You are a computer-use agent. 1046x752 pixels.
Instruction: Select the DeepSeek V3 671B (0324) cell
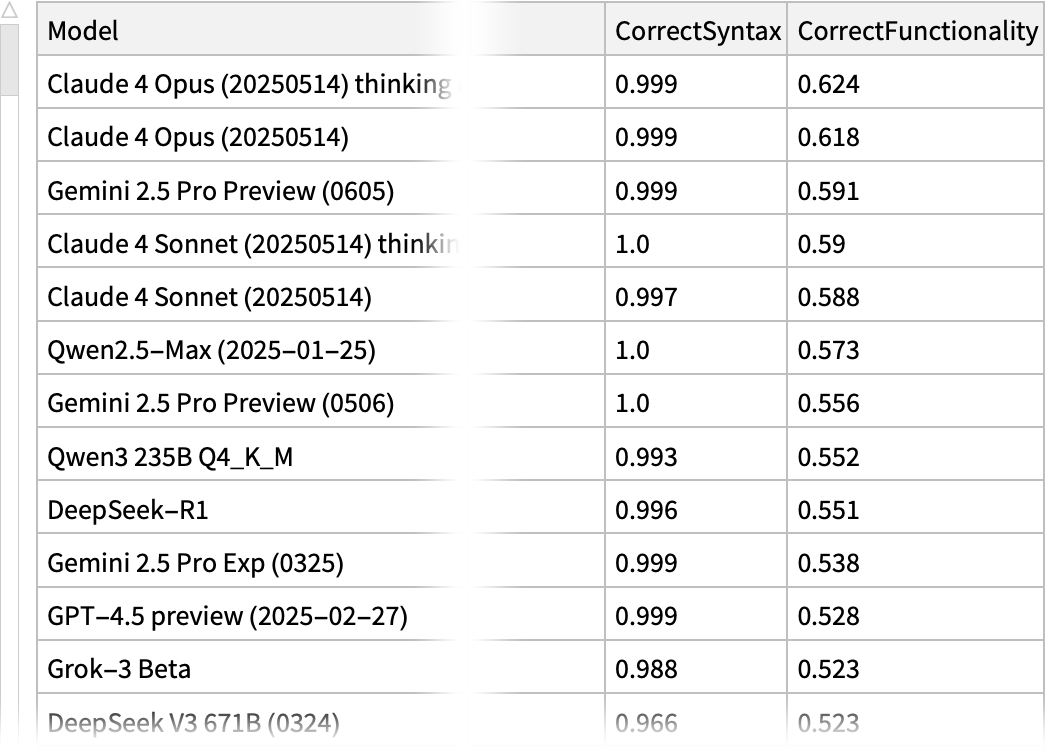pyautogui.click(x=193, y=723)
